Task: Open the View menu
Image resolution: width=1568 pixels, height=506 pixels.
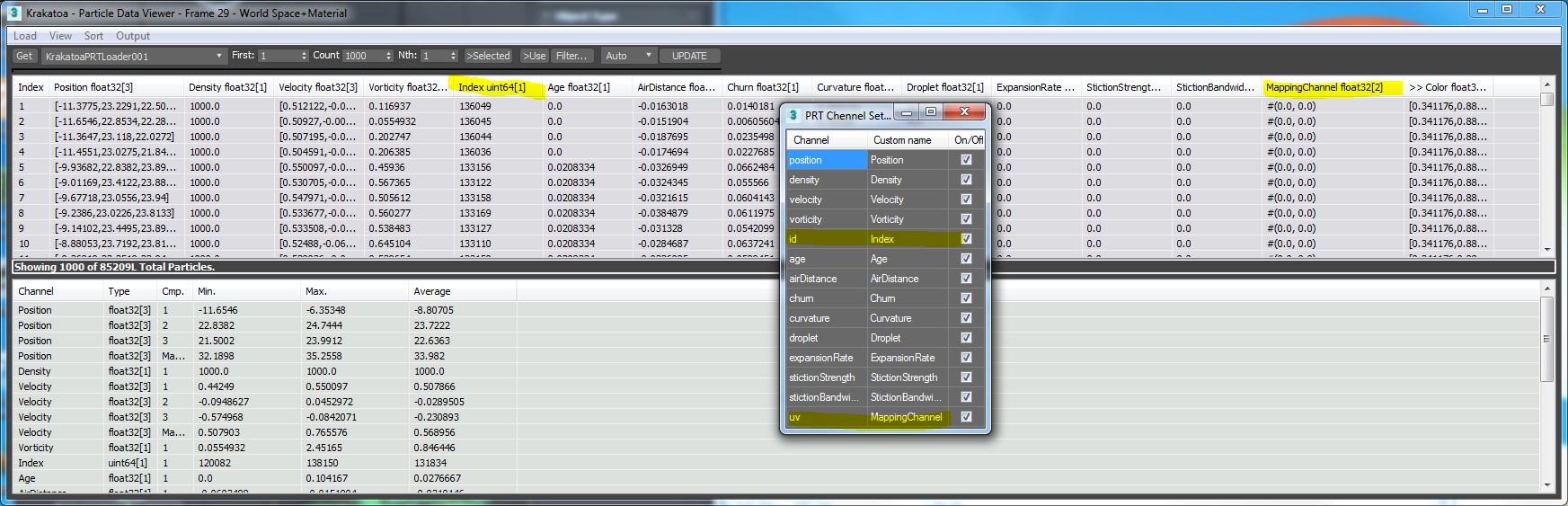Action: point(60,36)
